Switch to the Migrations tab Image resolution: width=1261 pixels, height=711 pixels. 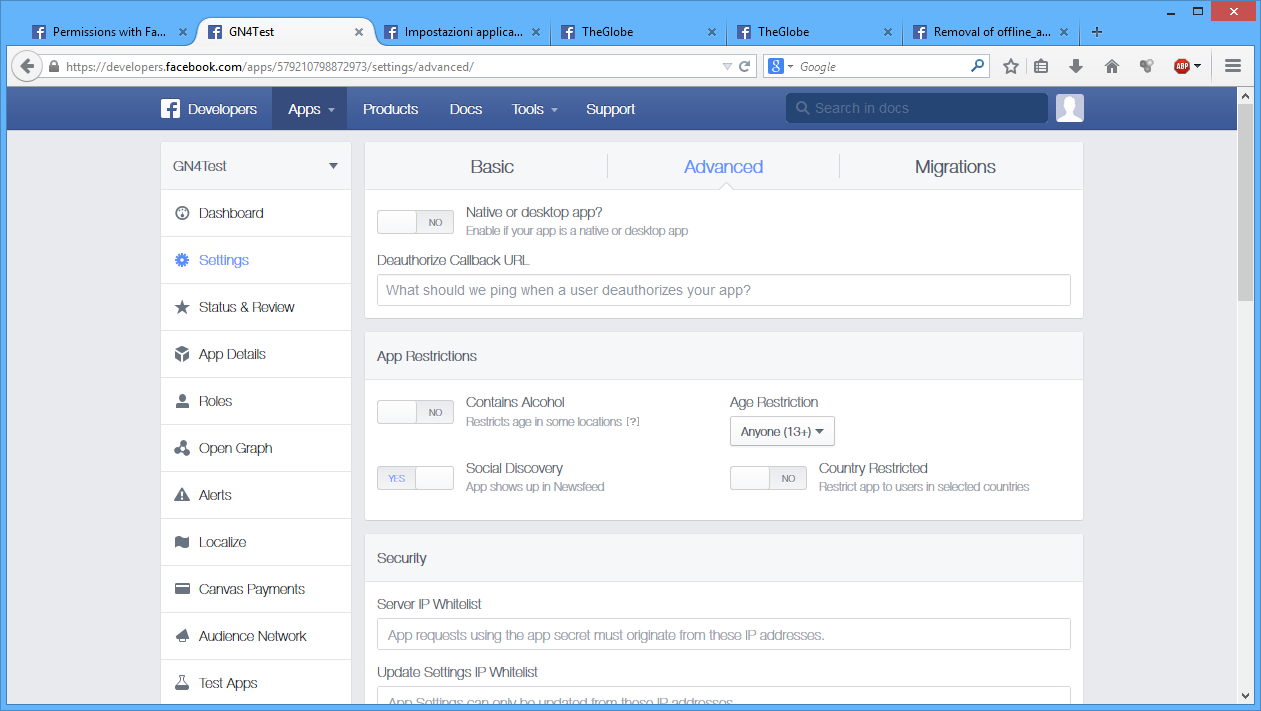click(955, 167)
